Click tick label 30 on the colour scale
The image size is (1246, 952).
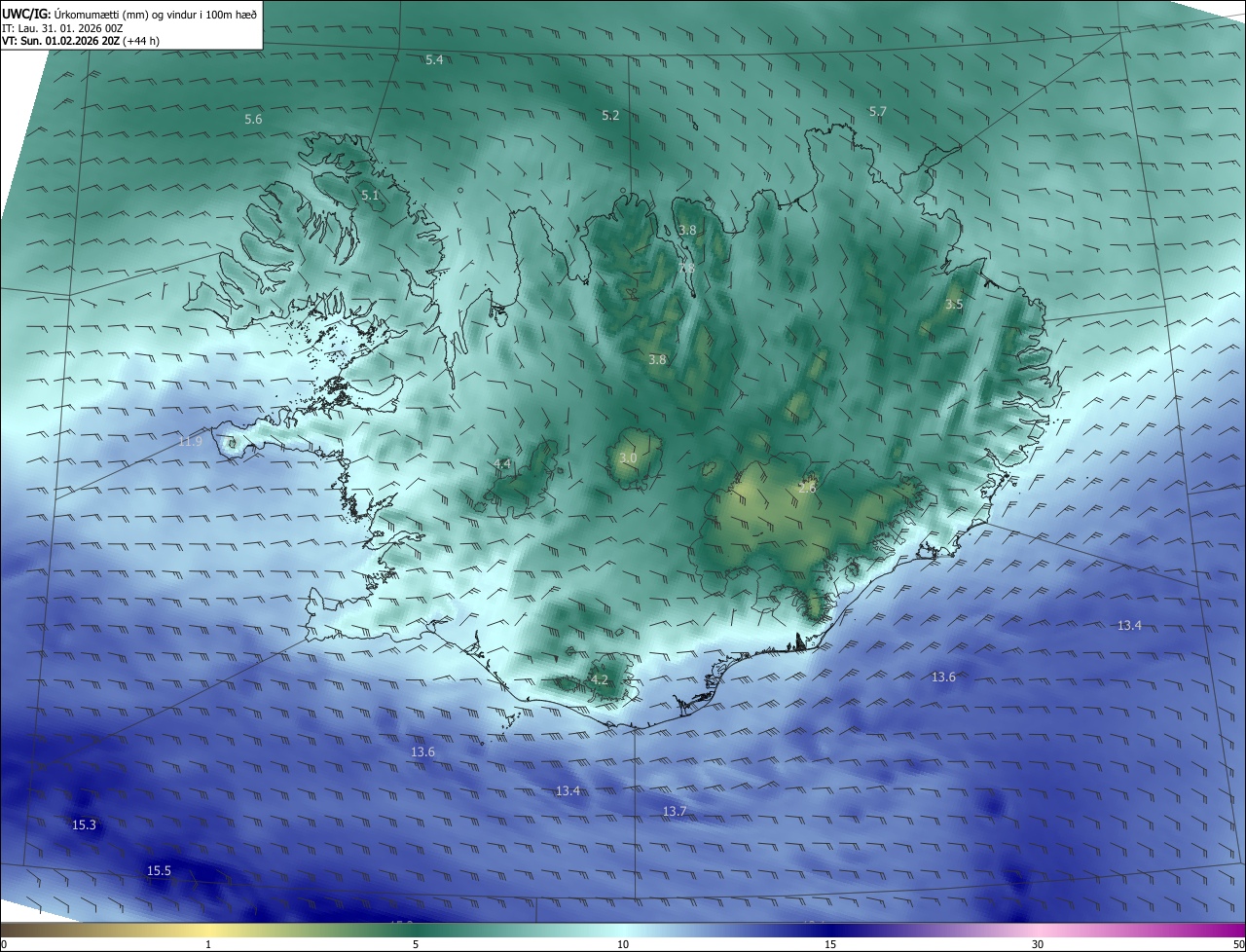[1038, 944]
